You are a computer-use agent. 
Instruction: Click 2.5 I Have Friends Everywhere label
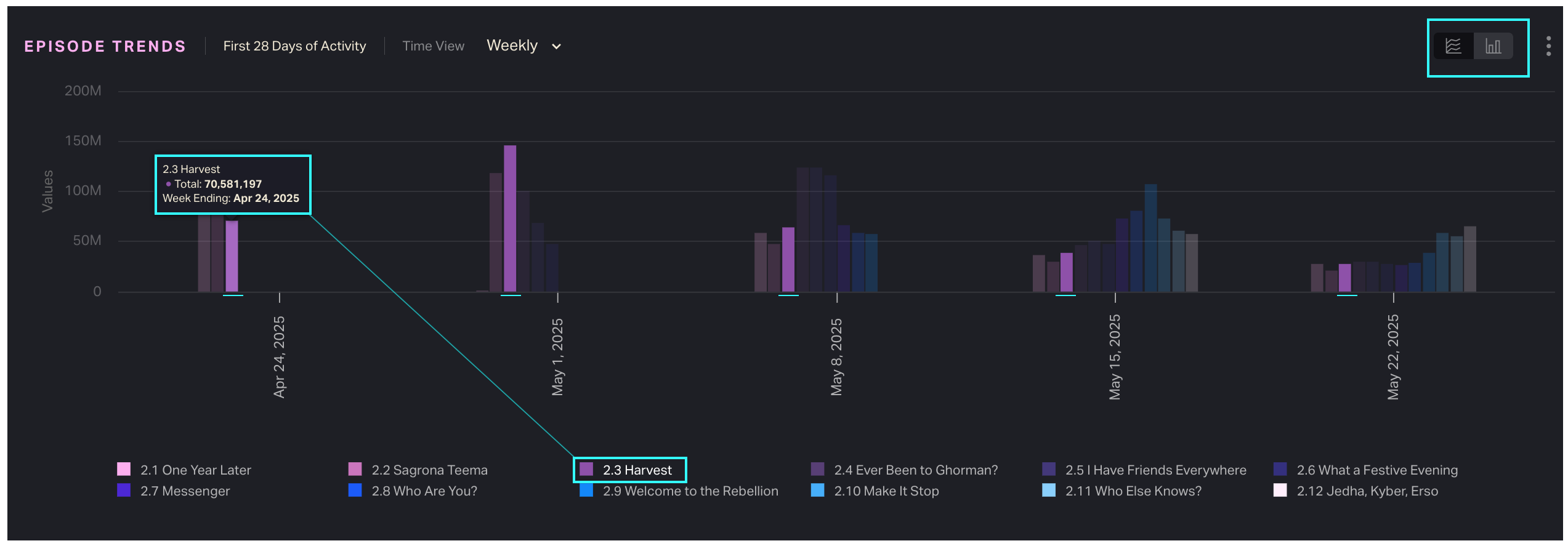click(x=1155, y=470)
